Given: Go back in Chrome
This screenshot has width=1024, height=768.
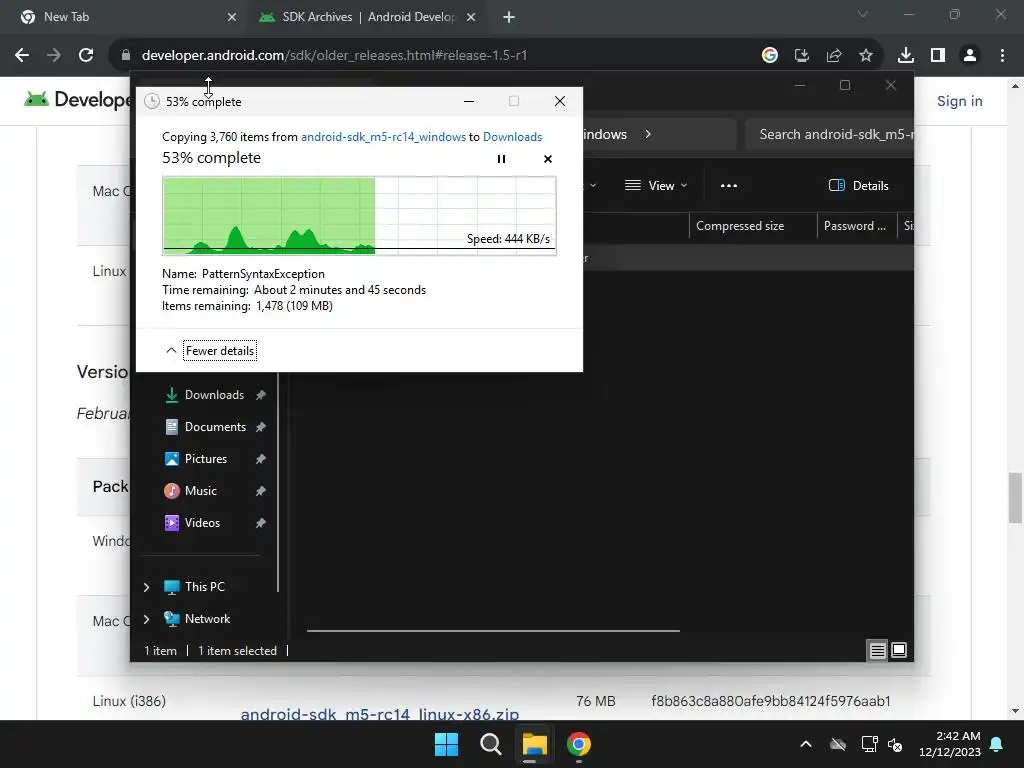Looking at the screenshot, I should (x=22, y=56).
